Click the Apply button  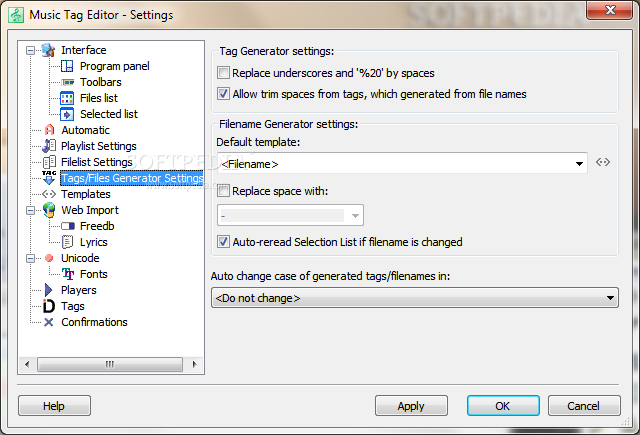coord(411,406)
